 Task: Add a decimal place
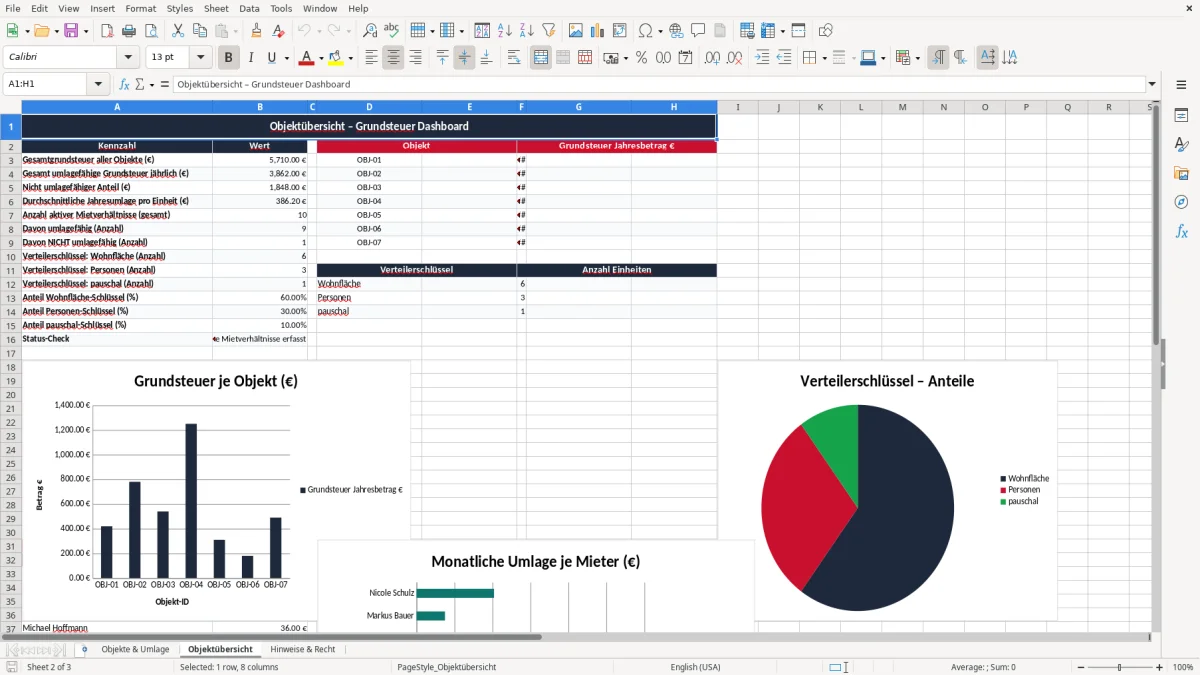pos(714,58)
